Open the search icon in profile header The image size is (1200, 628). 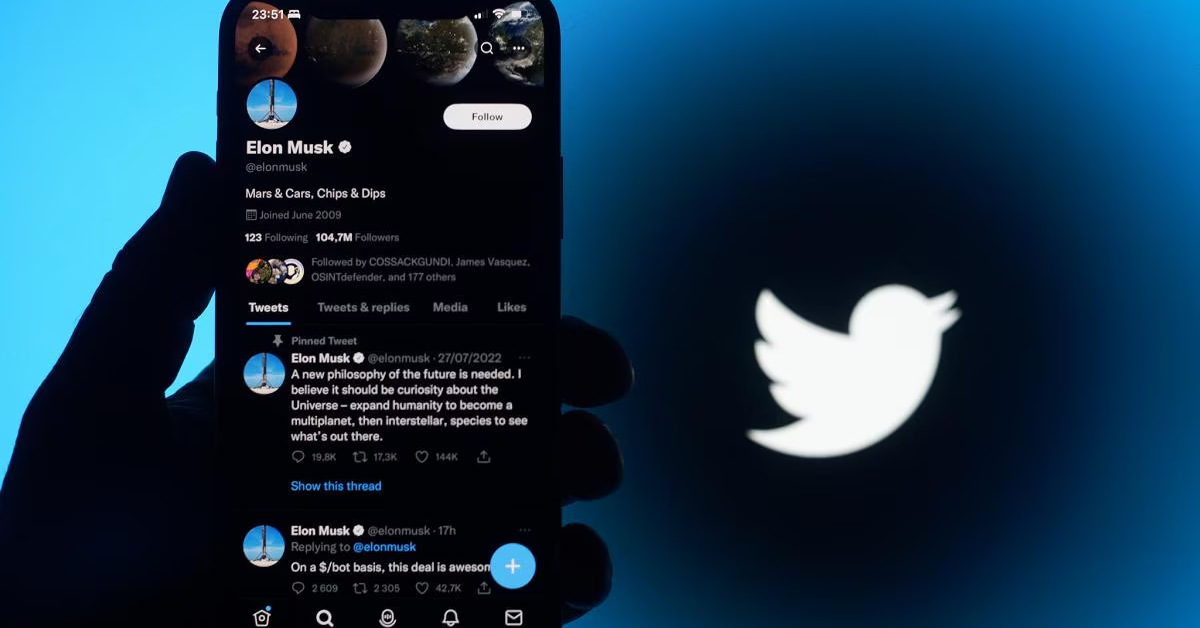tap(487, 48)
